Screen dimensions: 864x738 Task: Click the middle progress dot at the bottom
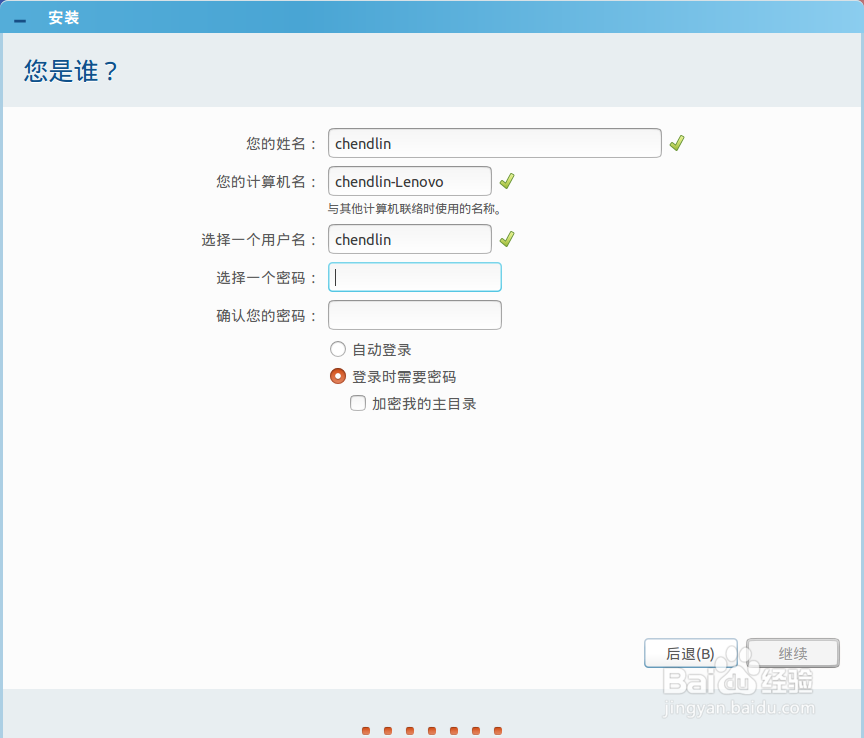point(432,731)
